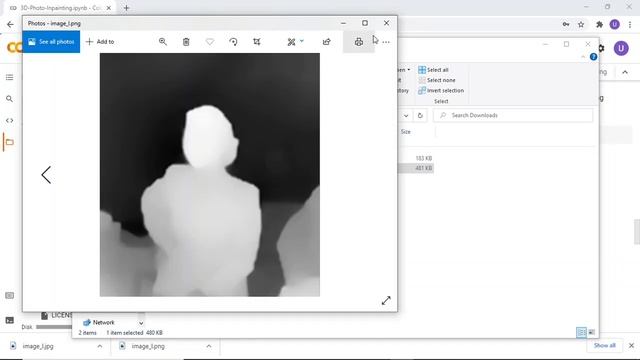Click See all photos button
Viewport: 640px width, 360px height.
[51, 42]
